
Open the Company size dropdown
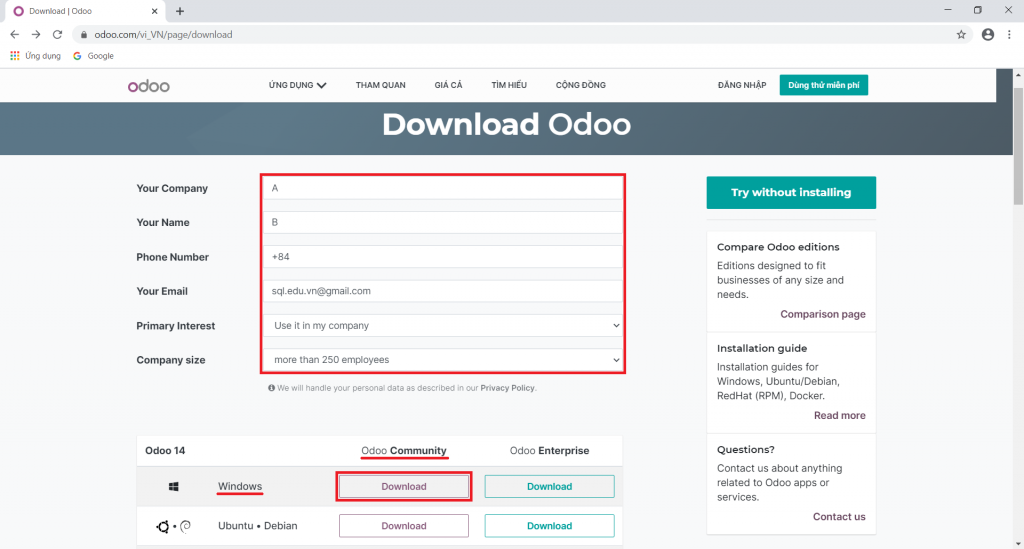click(x=443, y=360)
